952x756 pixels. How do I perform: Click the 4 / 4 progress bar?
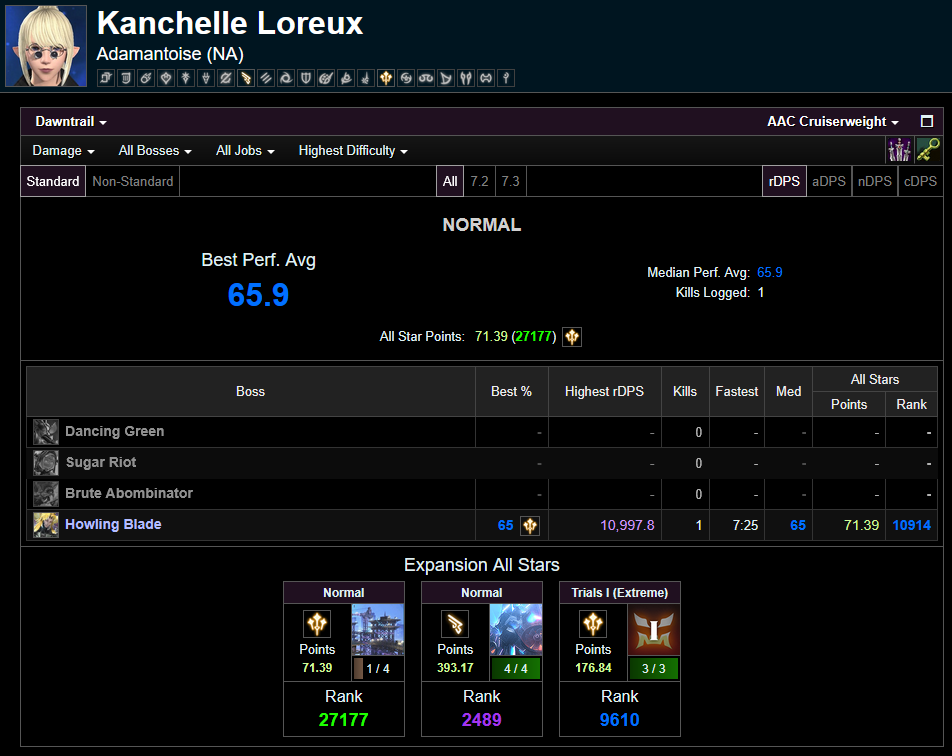(x=515, y=669)
